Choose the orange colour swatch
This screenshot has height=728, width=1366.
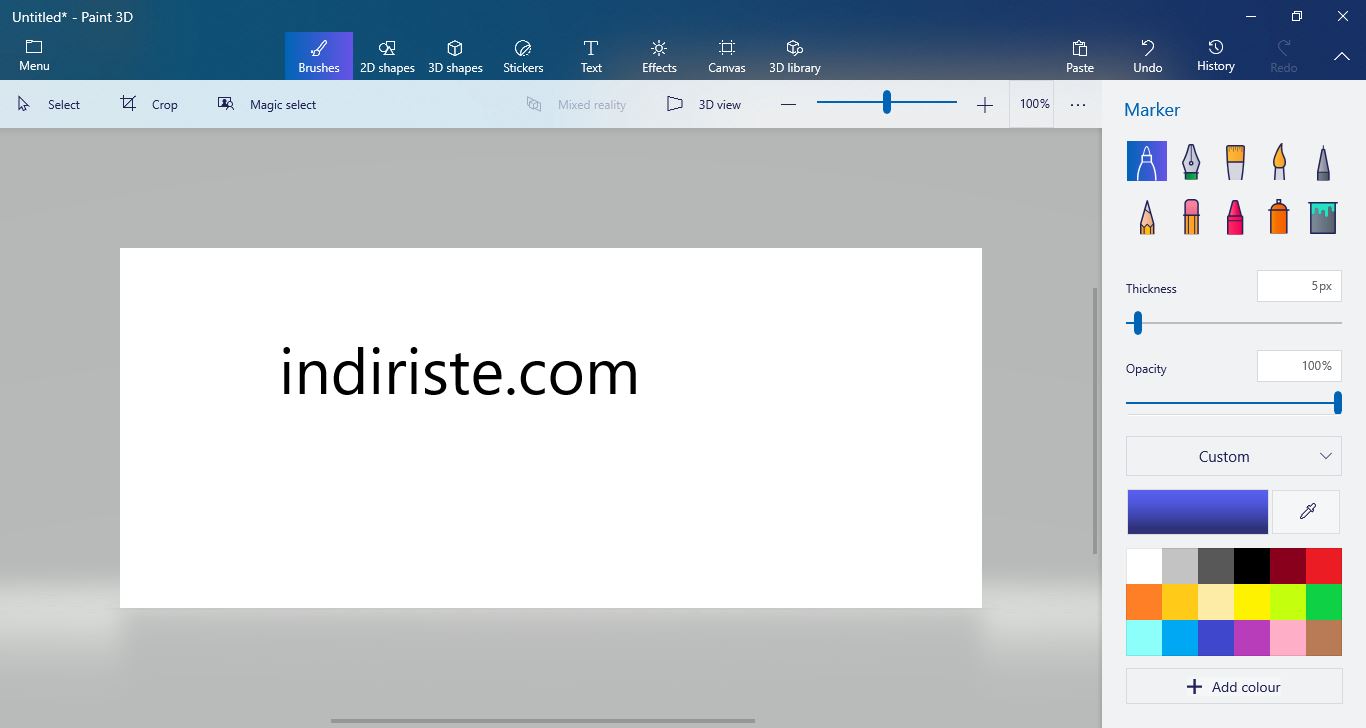1144,602
